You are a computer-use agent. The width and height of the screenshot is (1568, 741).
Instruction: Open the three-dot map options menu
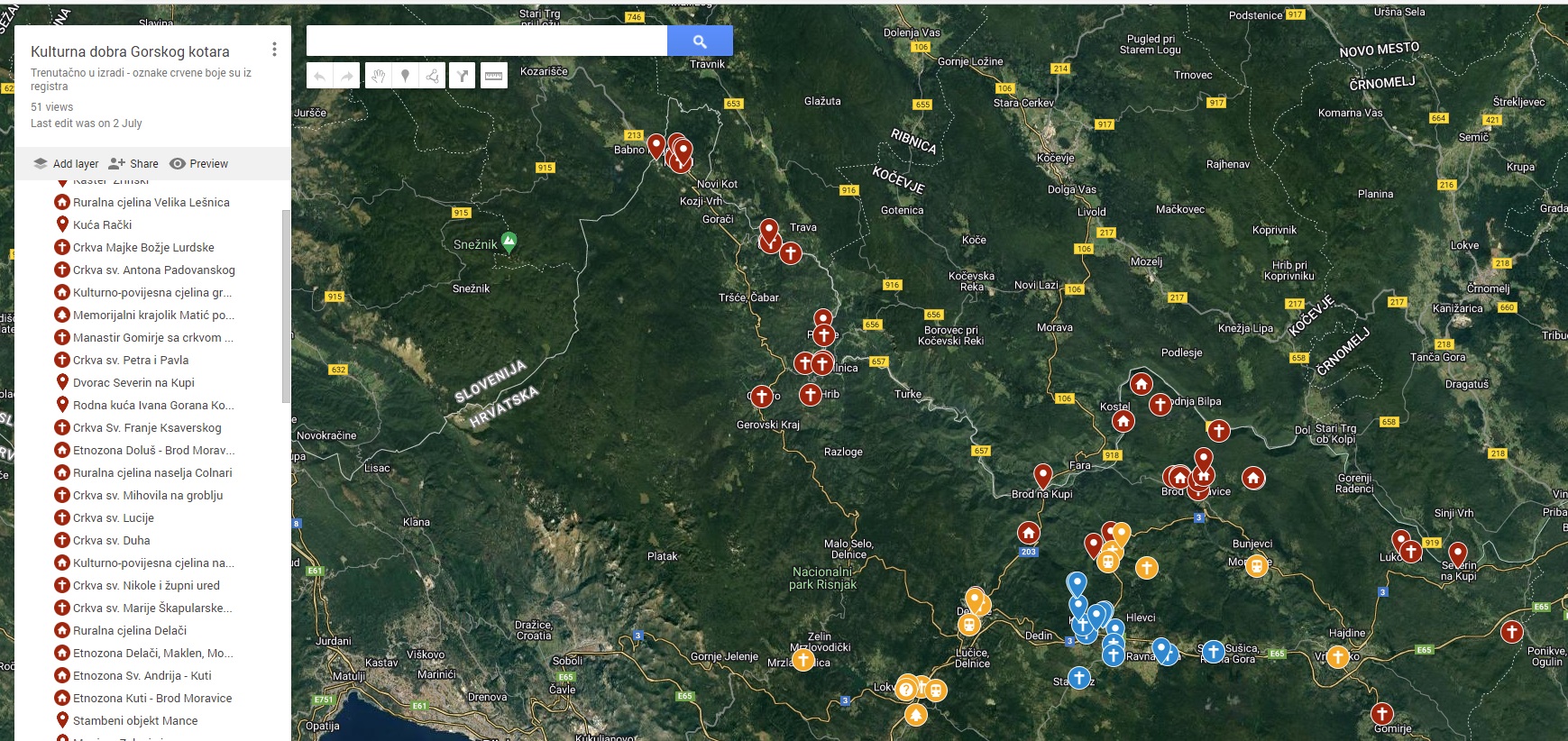pyautogui.click(x=274, y=50)
